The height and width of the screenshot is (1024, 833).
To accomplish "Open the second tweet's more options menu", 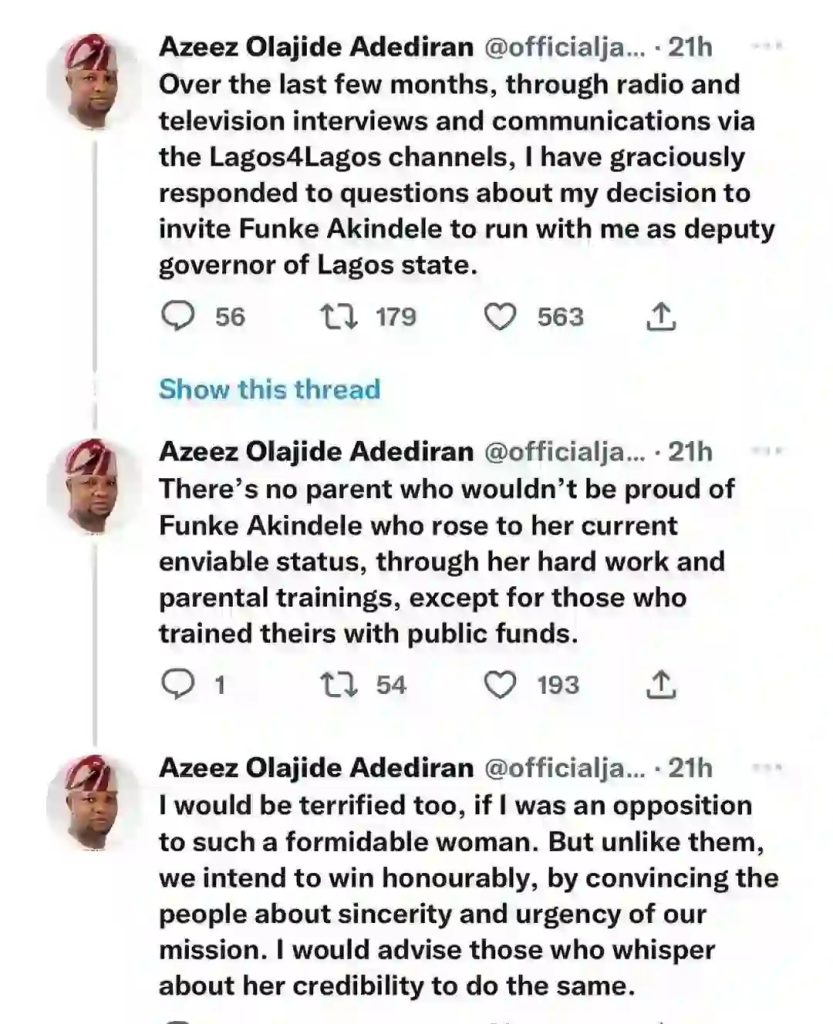I will (x=766, y=450).
